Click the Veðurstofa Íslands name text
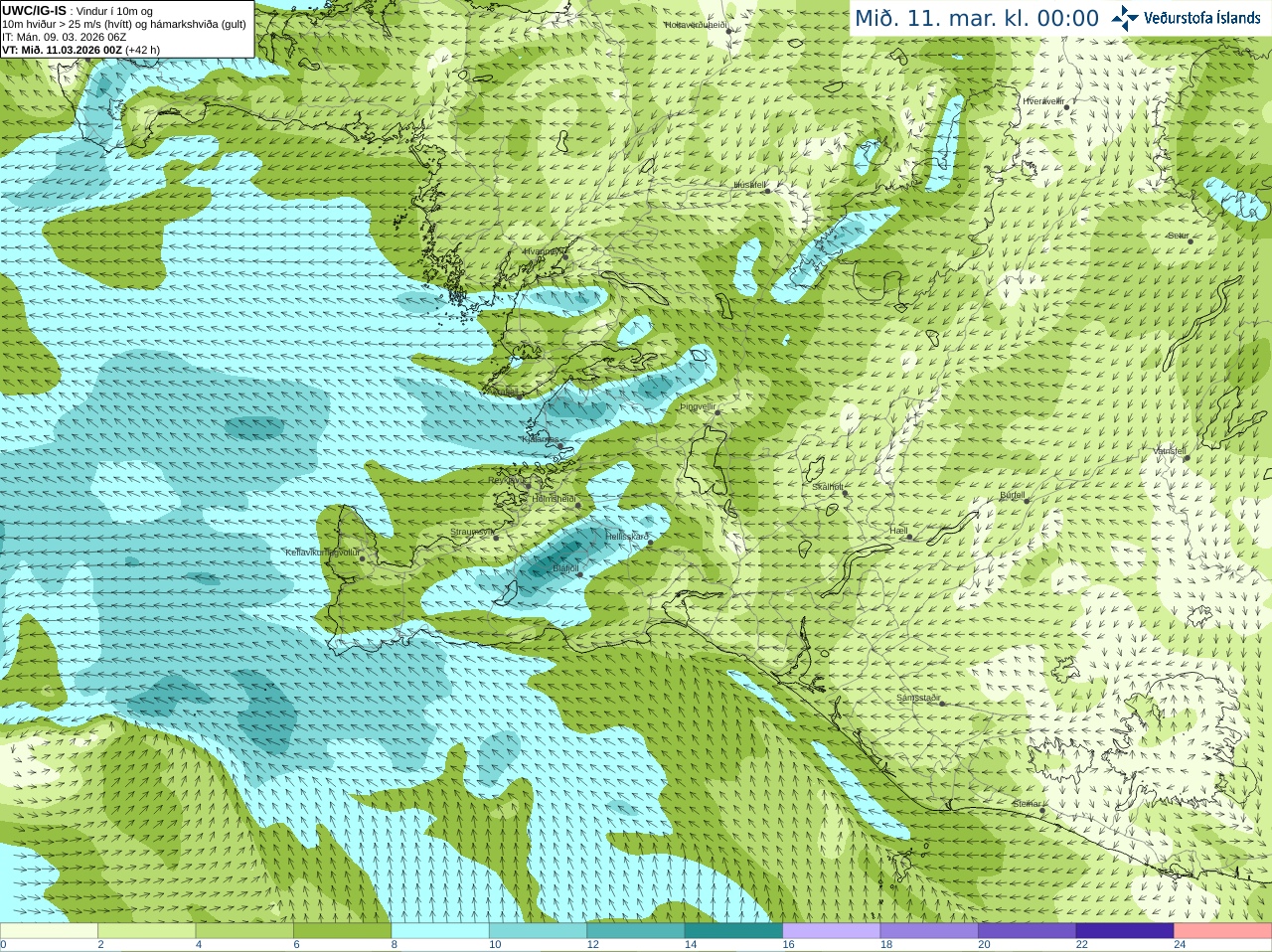 [1202, 18]
